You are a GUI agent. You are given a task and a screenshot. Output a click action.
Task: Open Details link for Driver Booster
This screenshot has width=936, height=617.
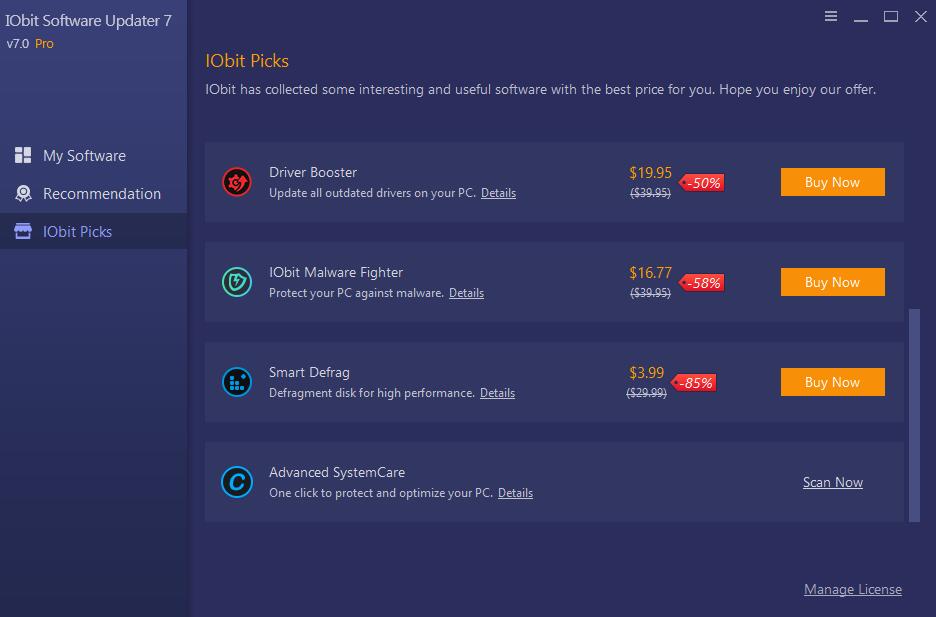click(x=498, y=193)
